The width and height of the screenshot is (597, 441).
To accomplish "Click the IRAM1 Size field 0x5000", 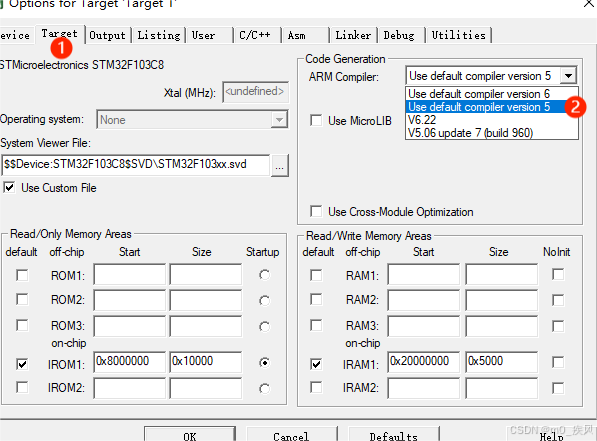I will tap(502, 362).
